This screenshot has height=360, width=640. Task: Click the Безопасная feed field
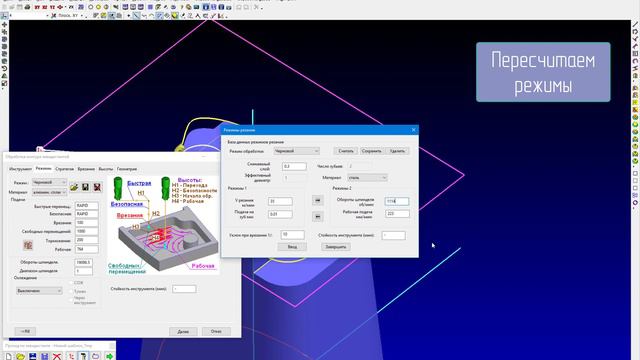[87, 213]
